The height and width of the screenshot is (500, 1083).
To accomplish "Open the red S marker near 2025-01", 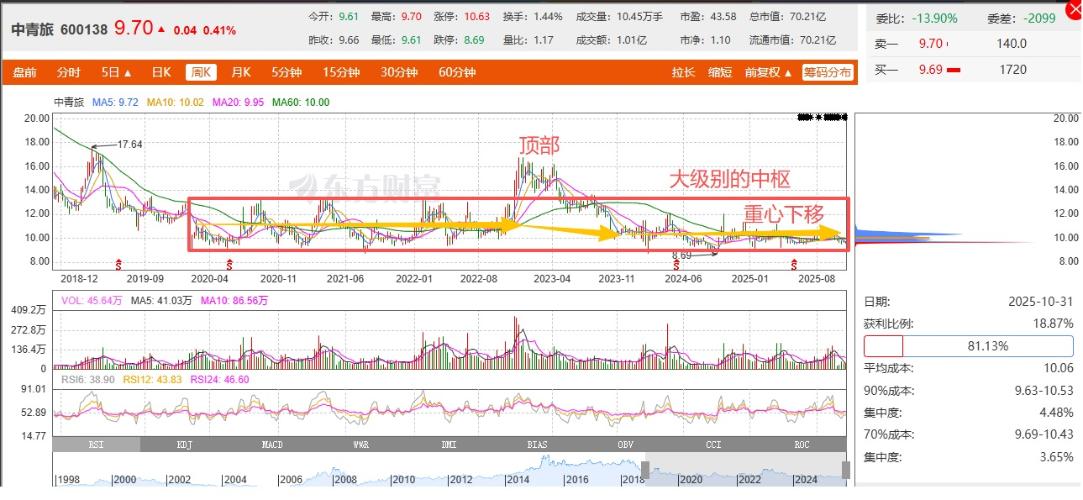I will (794, 264).
